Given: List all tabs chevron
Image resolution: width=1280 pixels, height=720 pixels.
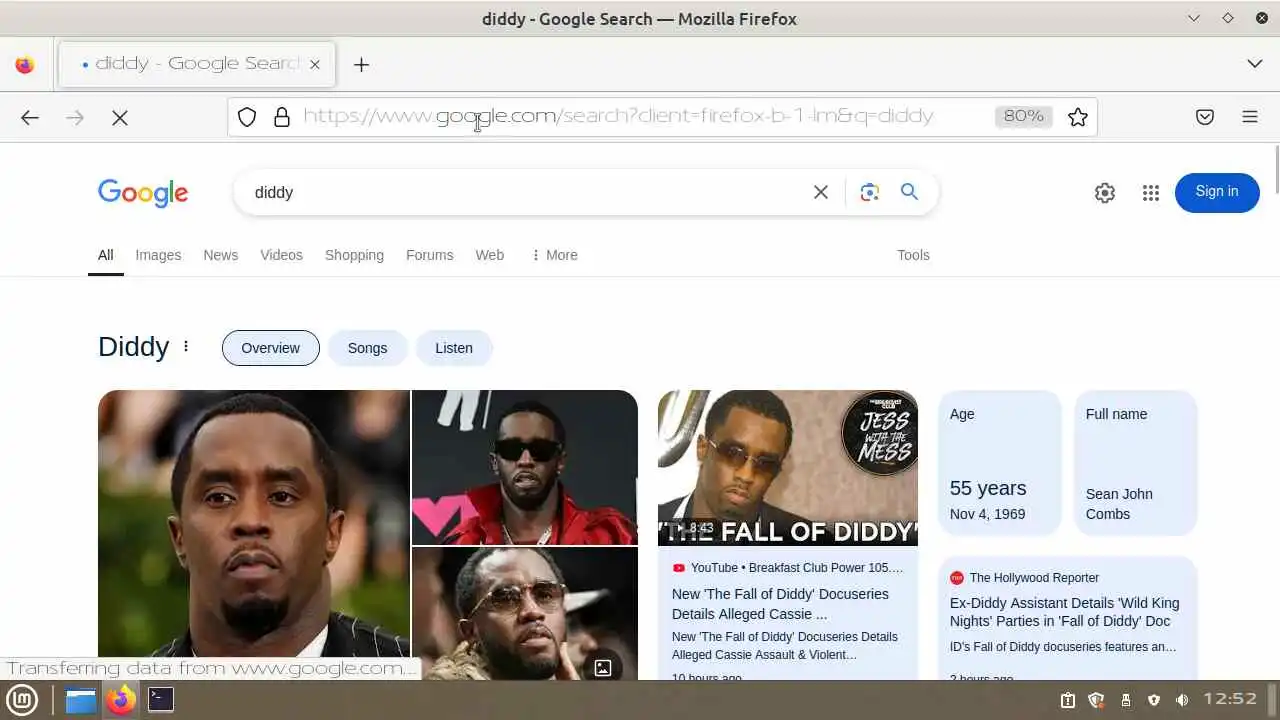Looking at the screenshot, I should (x=1255, y=64).
